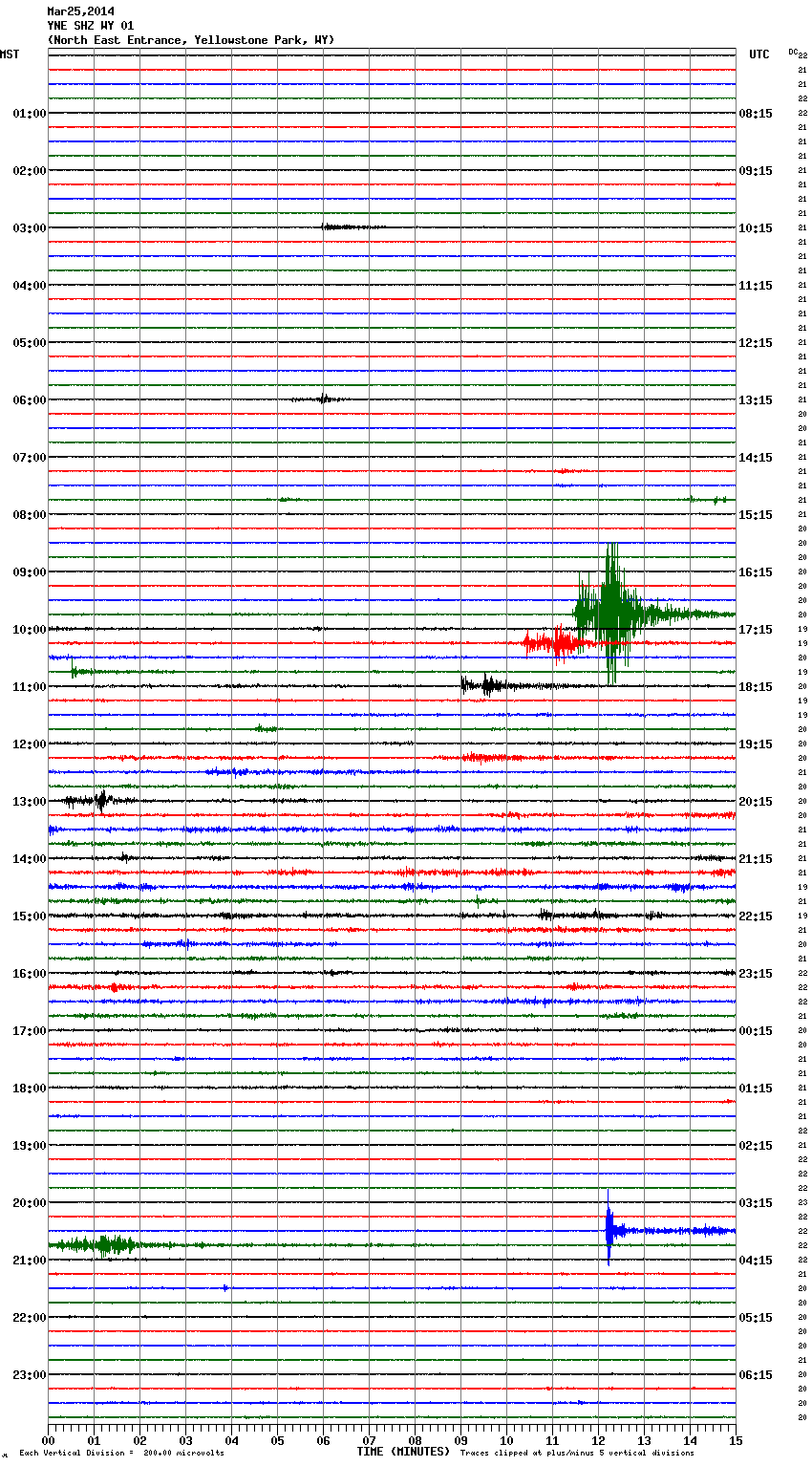Click the 23:00 MST time label

click(x=30, y=1375)
